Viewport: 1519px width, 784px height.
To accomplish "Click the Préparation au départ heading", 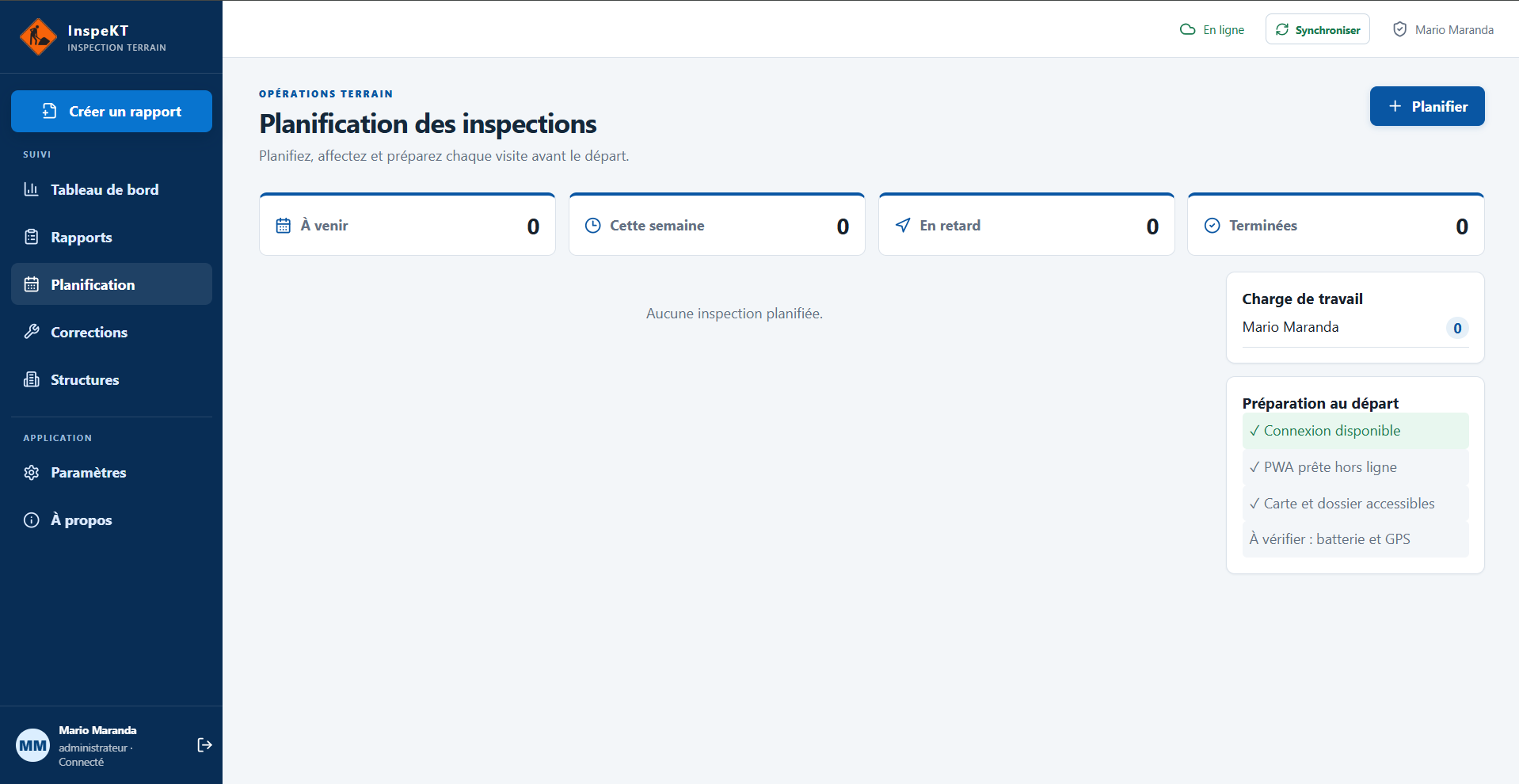I will 1320,403.
